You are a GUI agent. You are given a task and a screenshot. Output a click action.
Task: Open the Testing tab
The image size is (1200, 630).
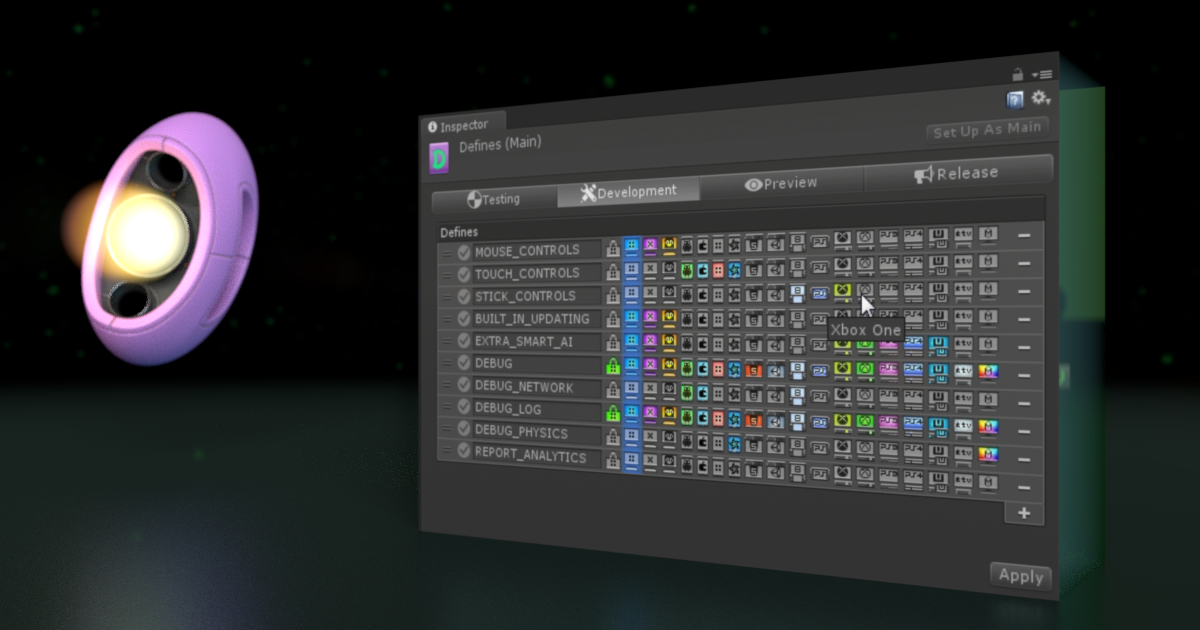tap(497, 198)
